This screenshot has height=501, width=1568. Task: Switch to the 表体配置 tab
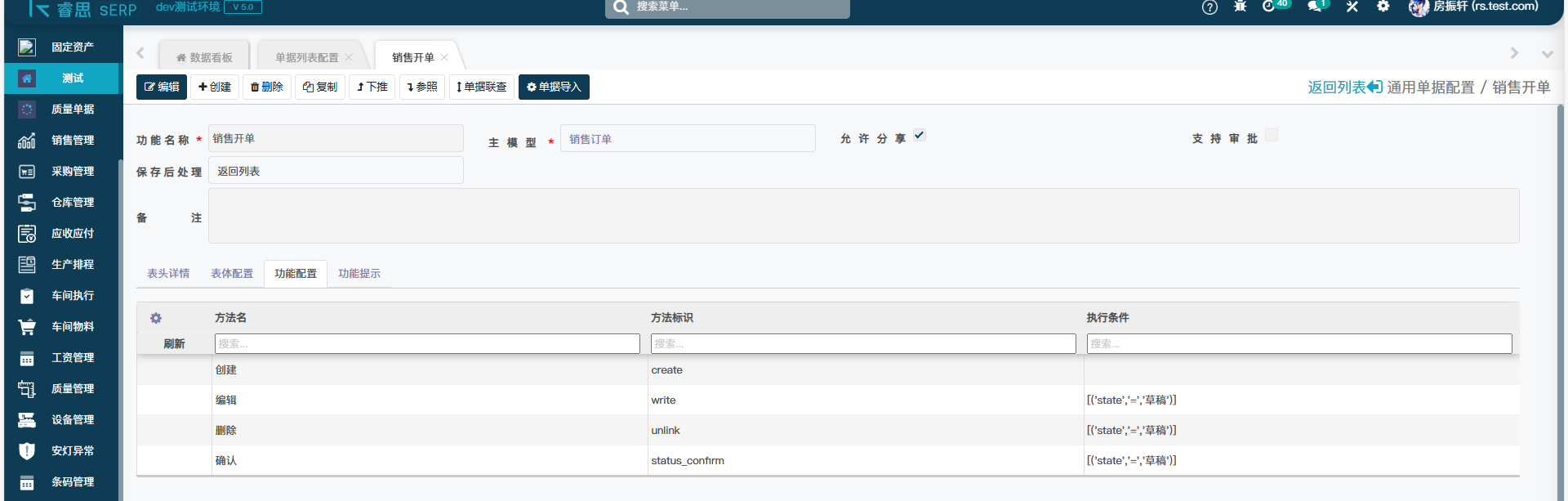point(232,274)
